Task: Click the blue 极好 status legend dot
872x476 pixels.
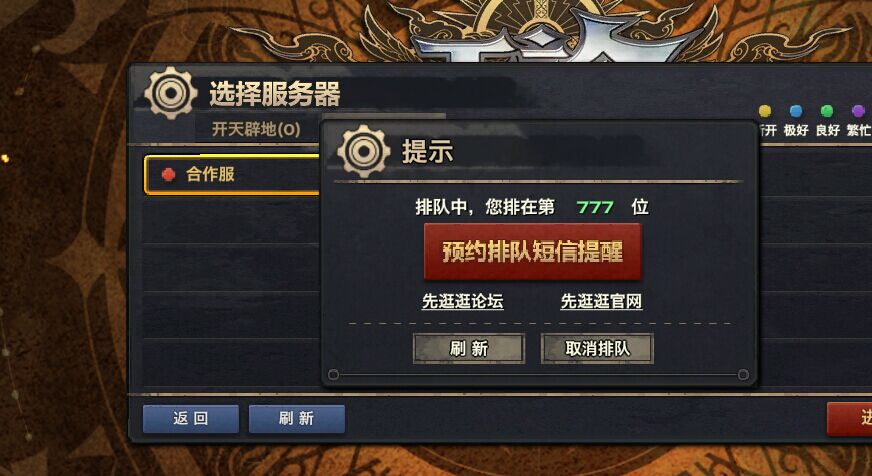Action: [x=796, y=111]
